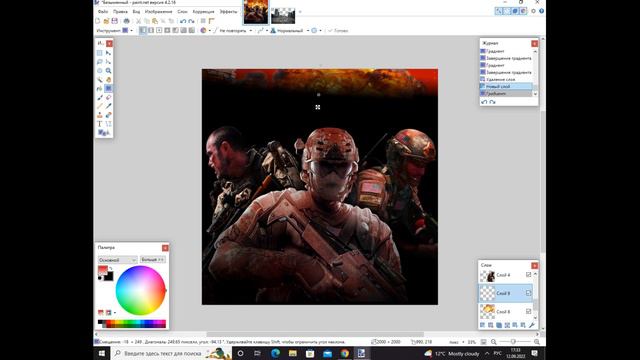
Task: Select the Pan hand tool
Action: point(109,80)
